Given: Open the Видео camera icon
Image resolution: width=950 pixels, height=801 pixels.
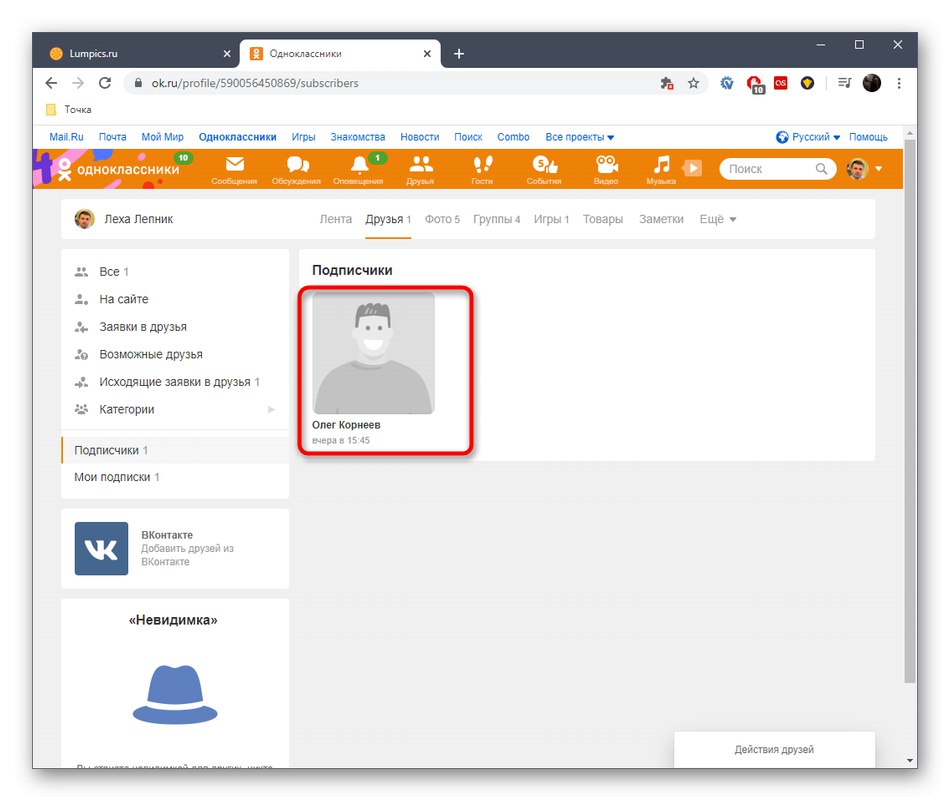Looking at the screenshot, I should pos(606,170).
